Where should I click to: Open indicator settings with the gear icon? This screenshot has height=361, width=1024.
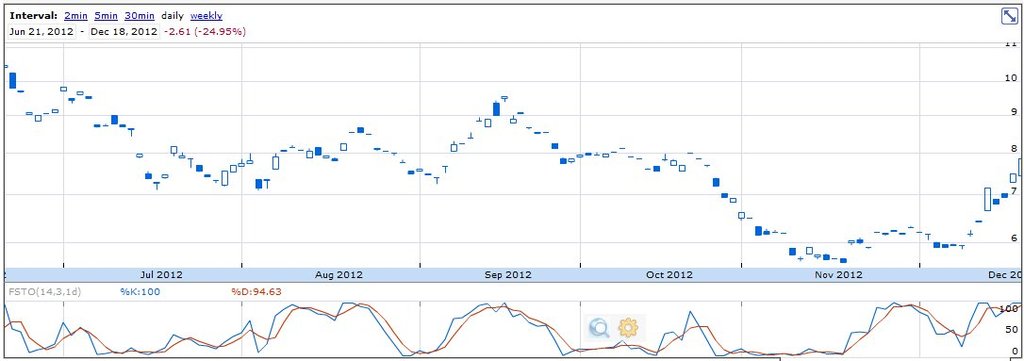(628, 326)
